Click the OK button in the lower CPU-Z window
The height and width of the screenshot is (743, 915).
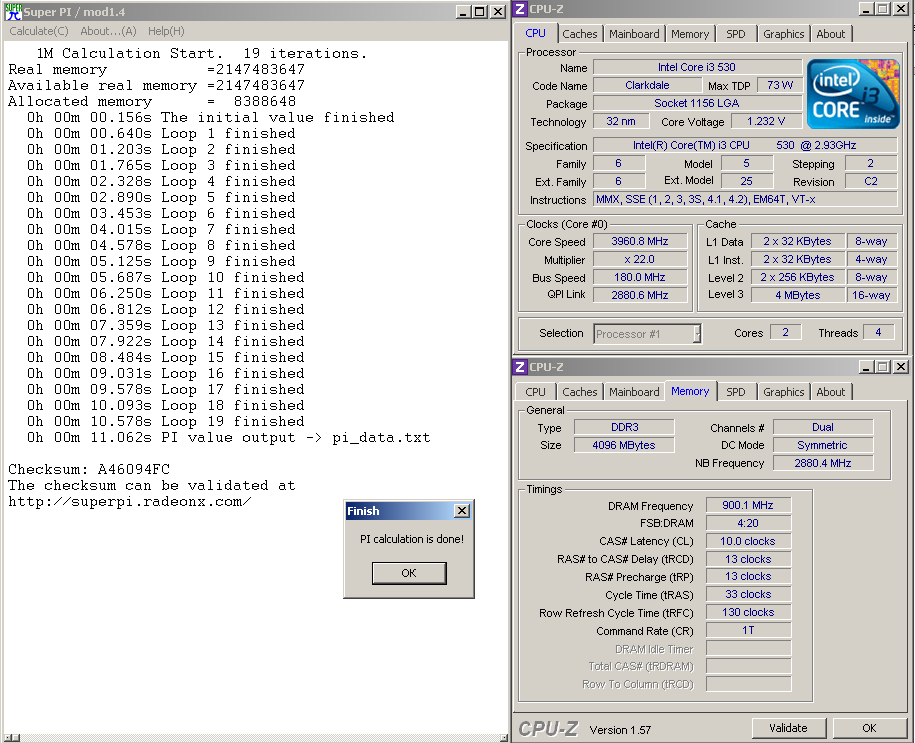click(869, 728)
